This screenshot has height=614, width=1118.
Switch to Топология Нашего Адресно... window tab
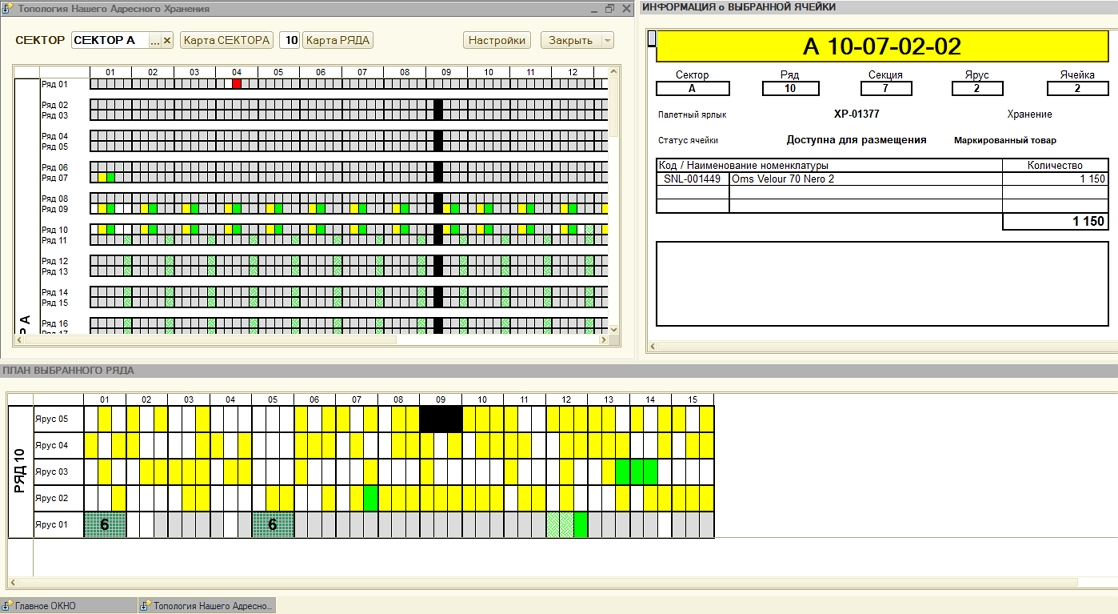click(207, 605)
